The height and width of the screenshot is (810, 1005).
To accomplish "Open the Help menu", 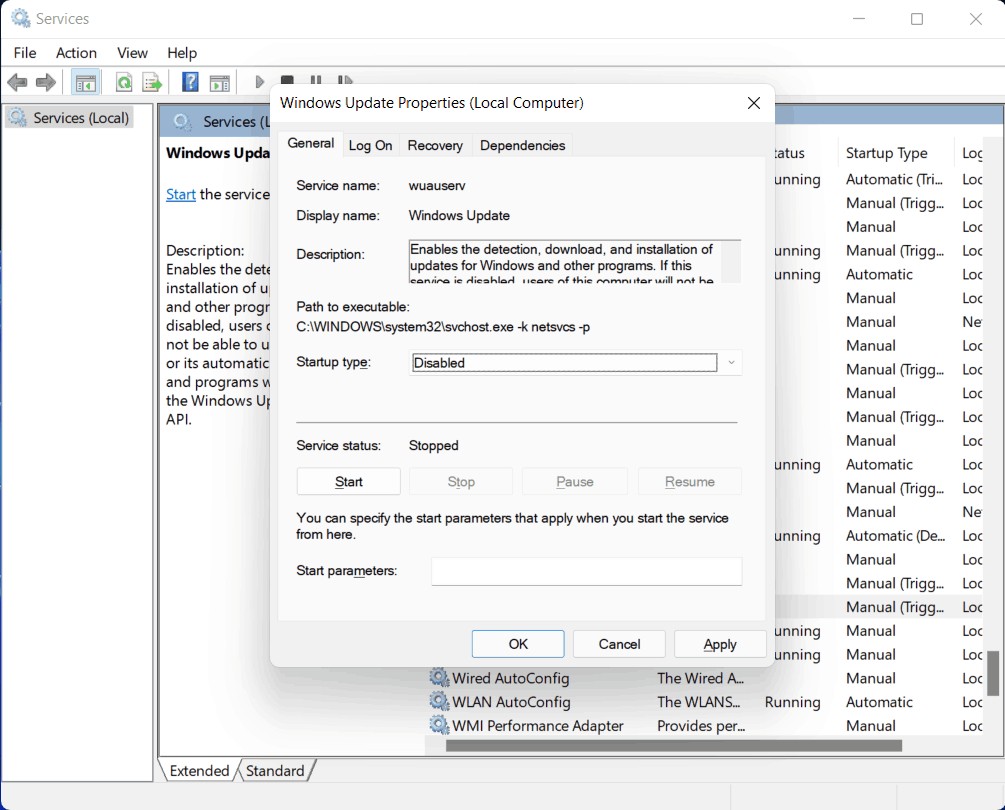I will [182, 53].
